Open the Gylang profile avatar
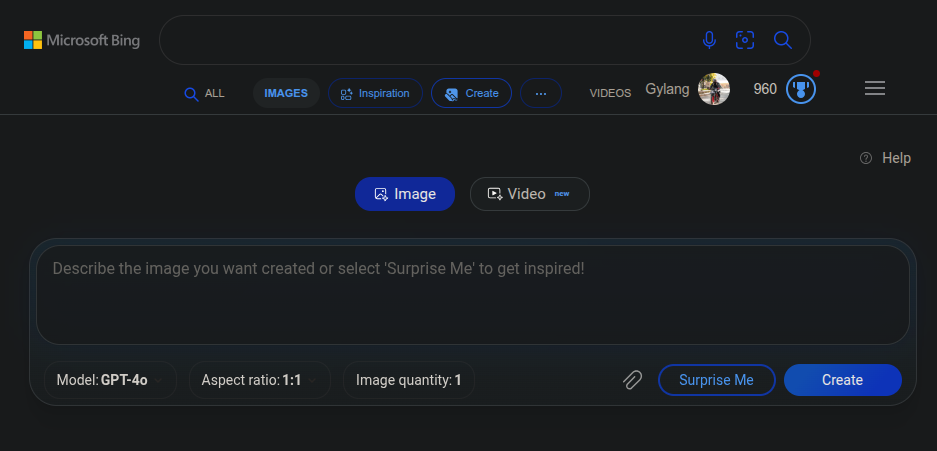The width and height of the screenshot is (937, 451). point(713,89)
